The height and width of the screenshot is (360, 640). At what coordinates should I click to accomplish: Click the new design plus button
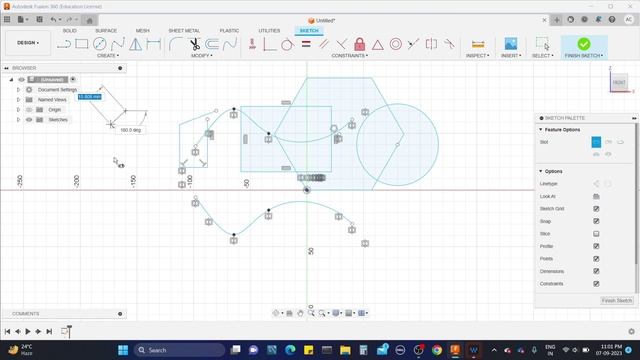pos(557,20)
